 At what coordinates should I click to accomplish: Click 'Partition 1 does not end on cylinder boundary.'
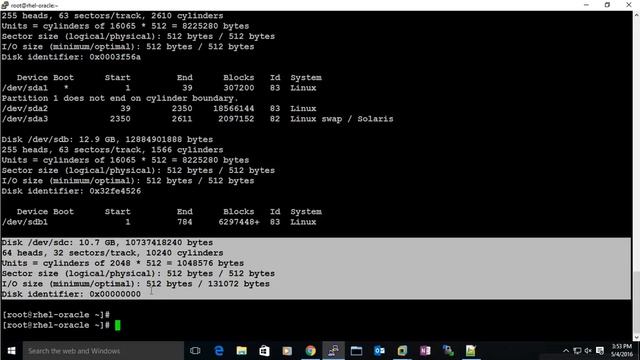click(120, 98)
